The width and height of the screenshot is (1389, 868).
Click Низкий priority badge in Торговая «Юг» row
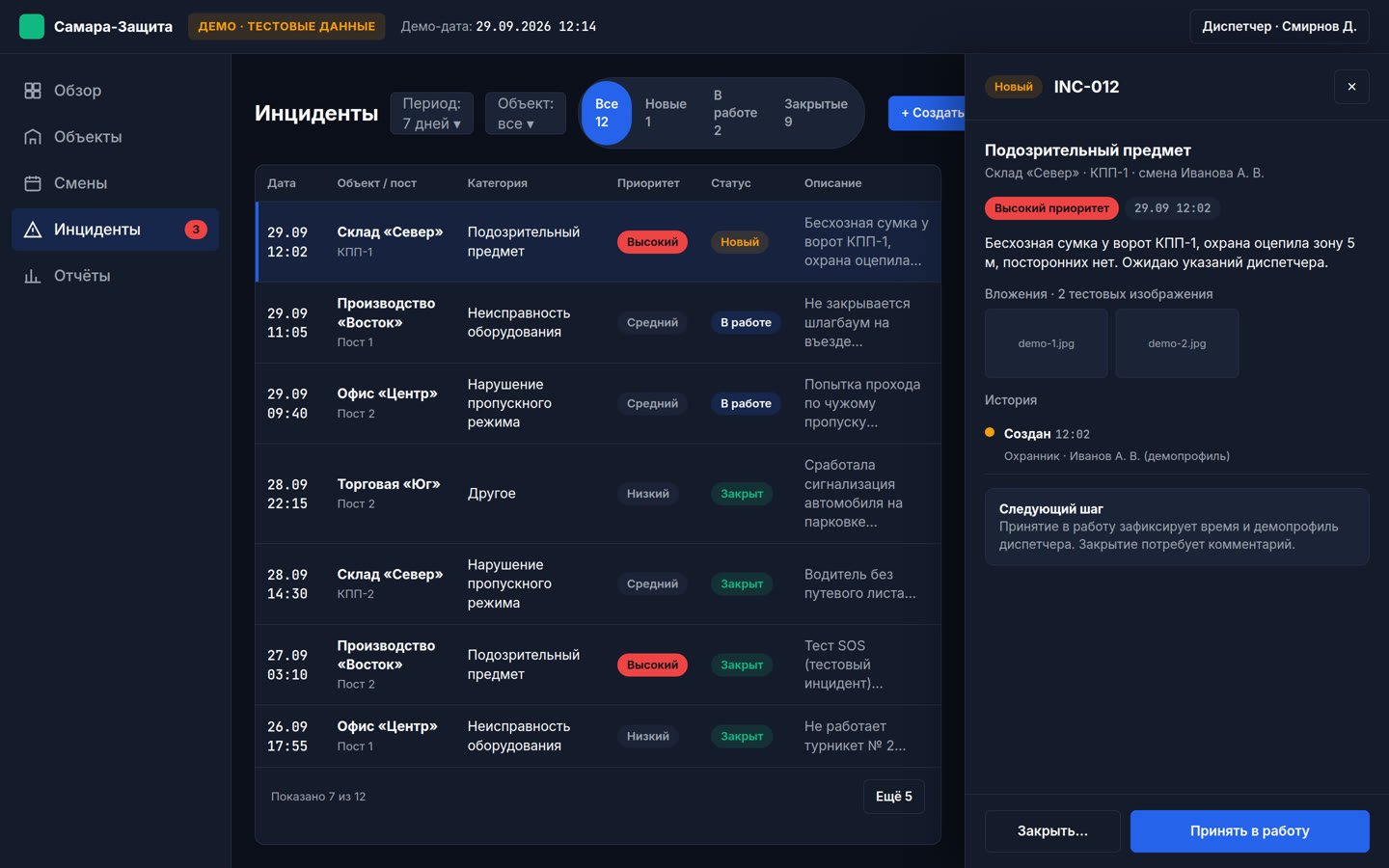click(x=647, y=494)
